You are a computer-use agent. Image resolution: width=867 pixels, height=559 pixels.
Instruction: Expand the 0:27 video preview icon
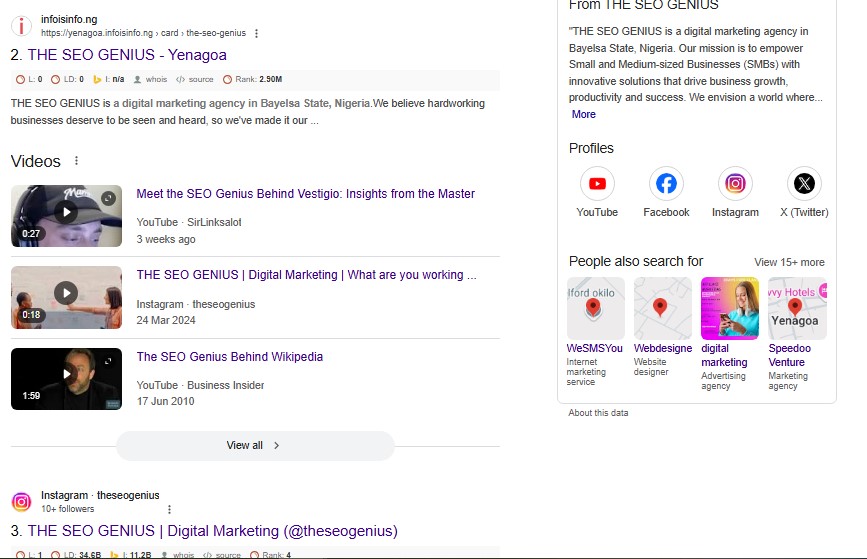click(x=109, y=197)
